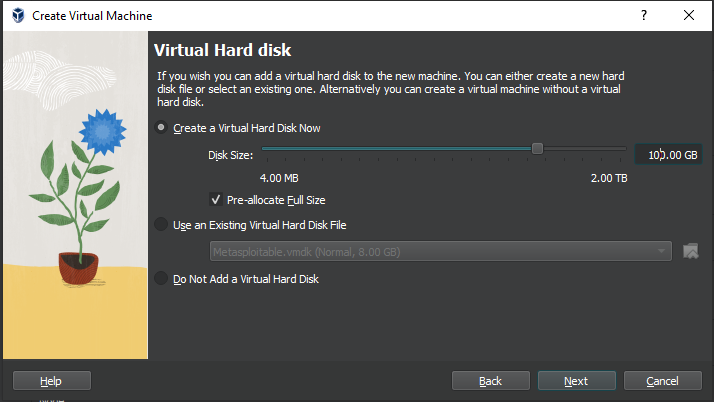714x402 pixels.
Task: Click the question mark help icon
Action: click(x=643, y=16)
